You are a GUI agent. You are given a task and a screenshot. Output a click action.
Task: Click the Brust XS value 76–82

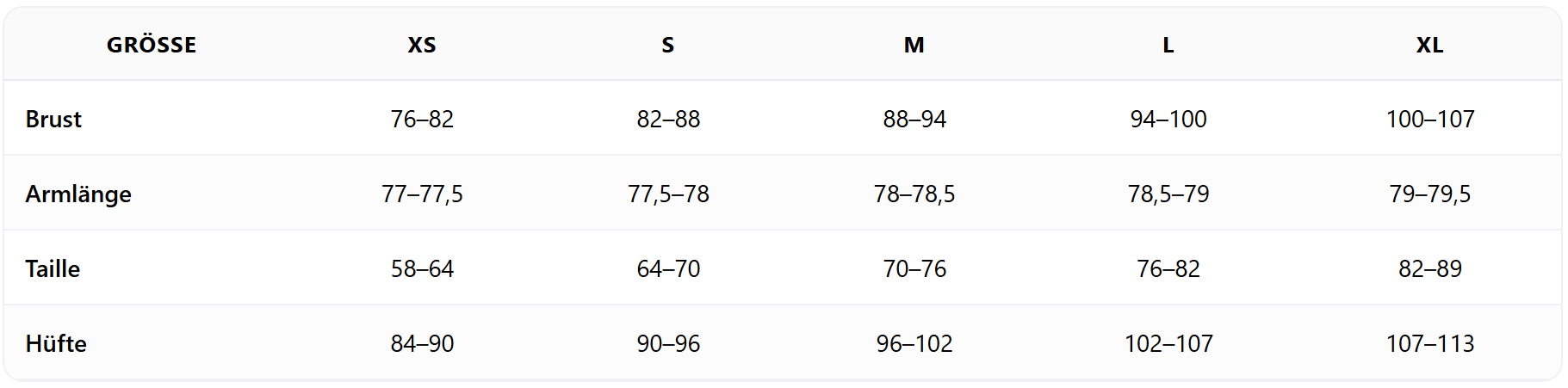coord(422,119)
